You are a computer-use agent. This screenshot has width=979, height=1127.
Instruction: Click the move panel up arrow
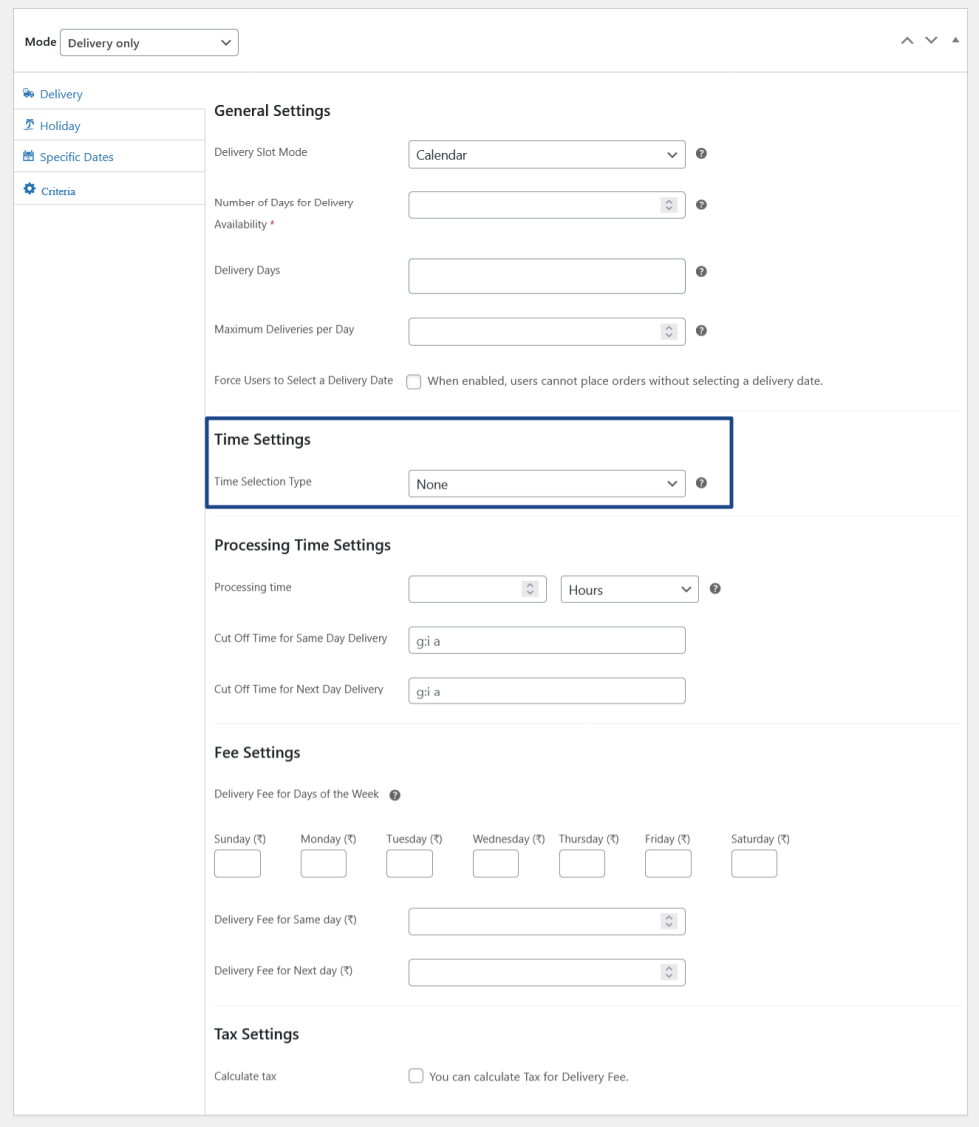[x=907, y=41]
